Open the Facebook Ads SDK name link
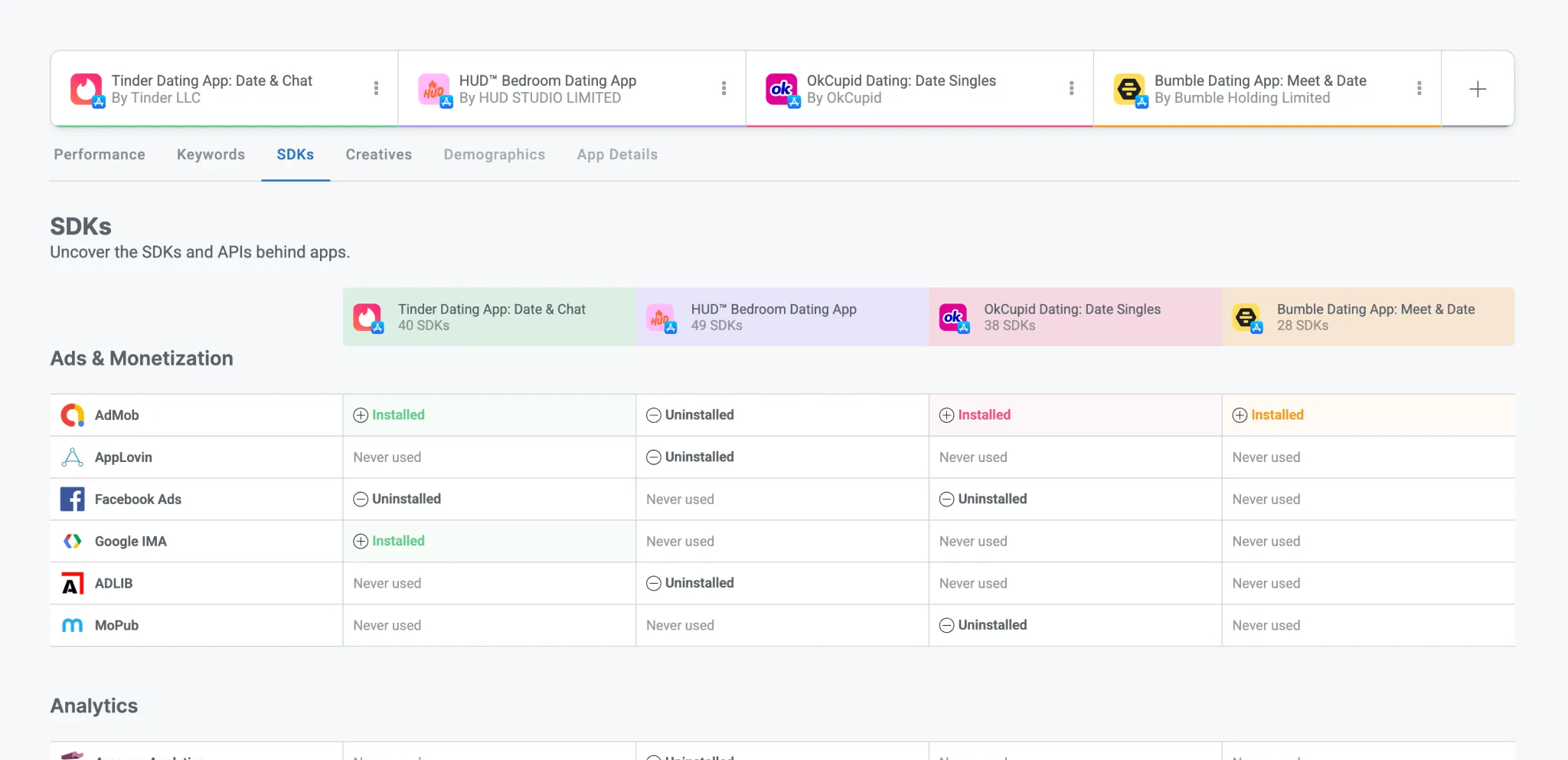 tap(138, 500)
